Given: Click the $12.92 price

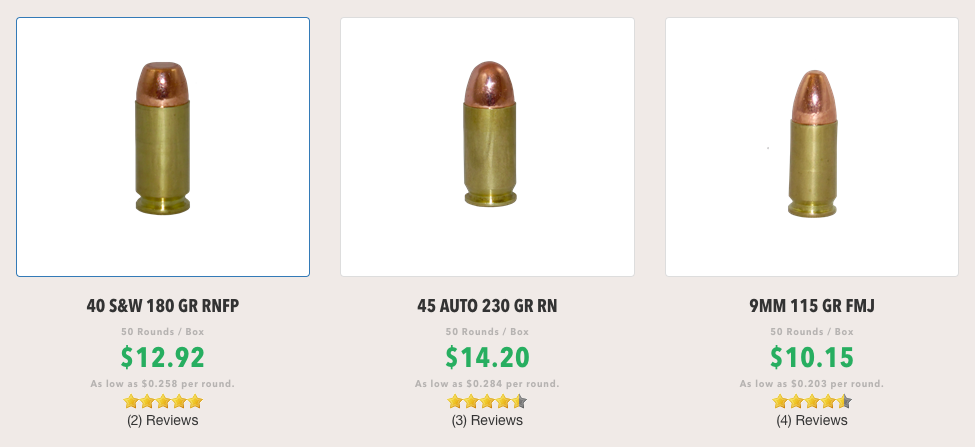Looking at the screenshot, I should [x=163, y=357].
